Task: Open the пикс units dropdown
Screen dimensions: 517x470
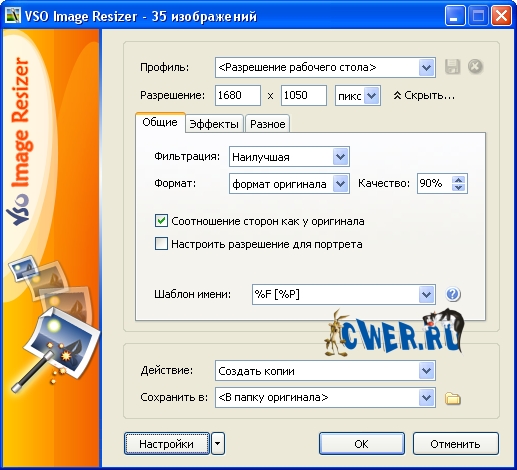Action: pyautogui.click(x=372, y=96)
